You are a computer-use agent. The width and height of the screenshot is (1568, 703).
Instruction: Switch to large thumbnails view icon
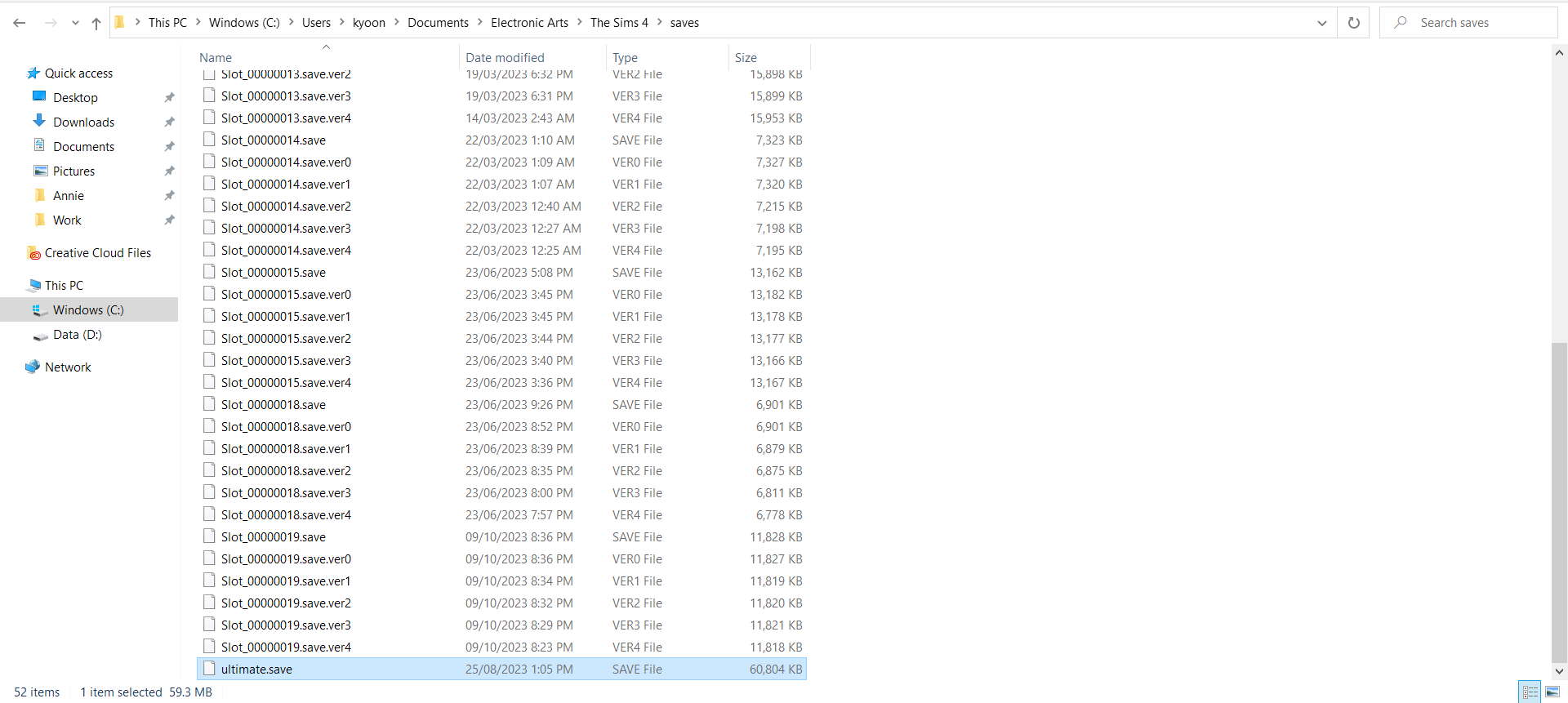pos(1552,692)
